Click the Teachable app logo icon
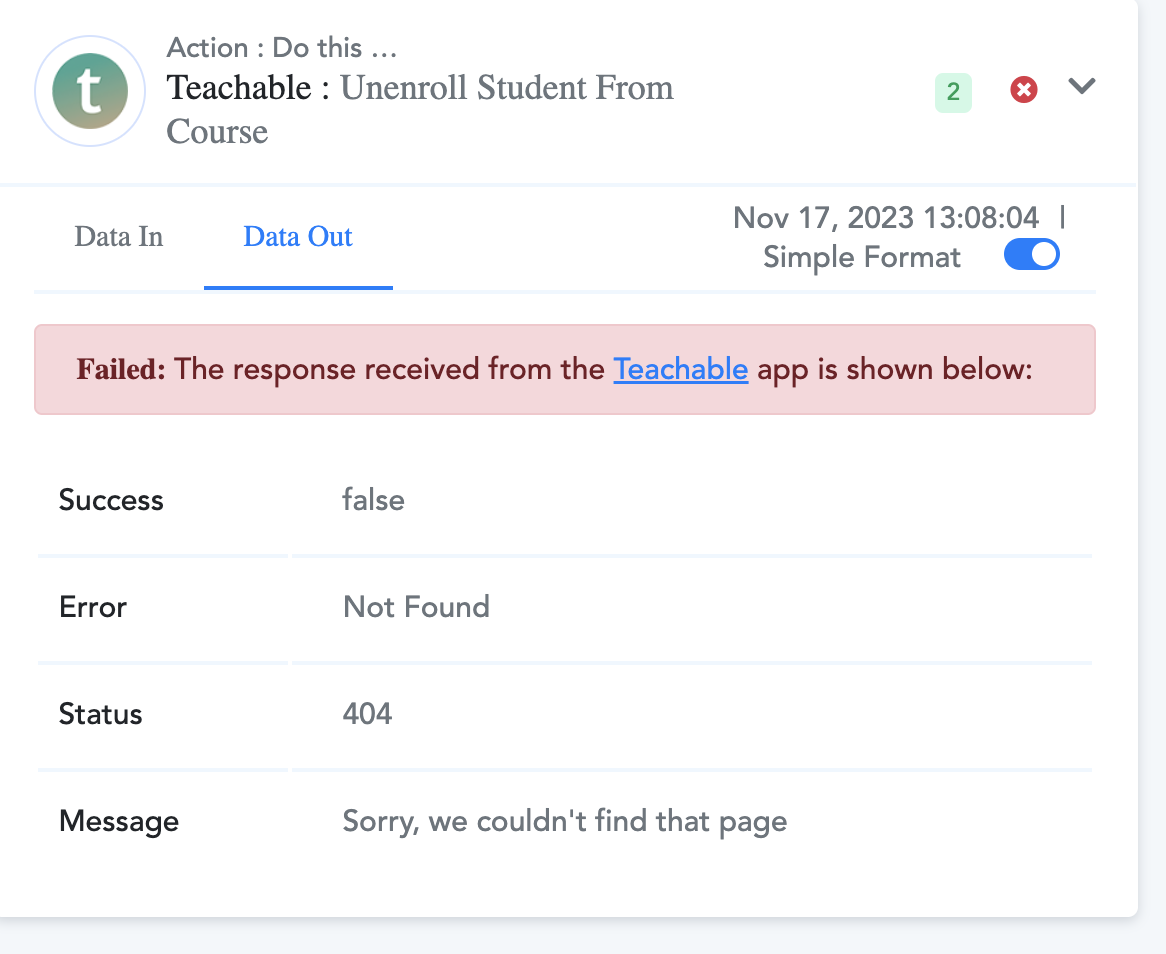This screenshot has width=1166, height=954. 90,91
